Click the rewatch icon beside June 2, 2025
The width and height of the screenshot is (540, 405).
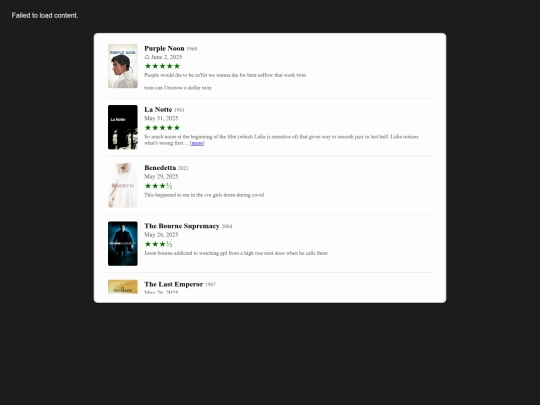[147, 57]
